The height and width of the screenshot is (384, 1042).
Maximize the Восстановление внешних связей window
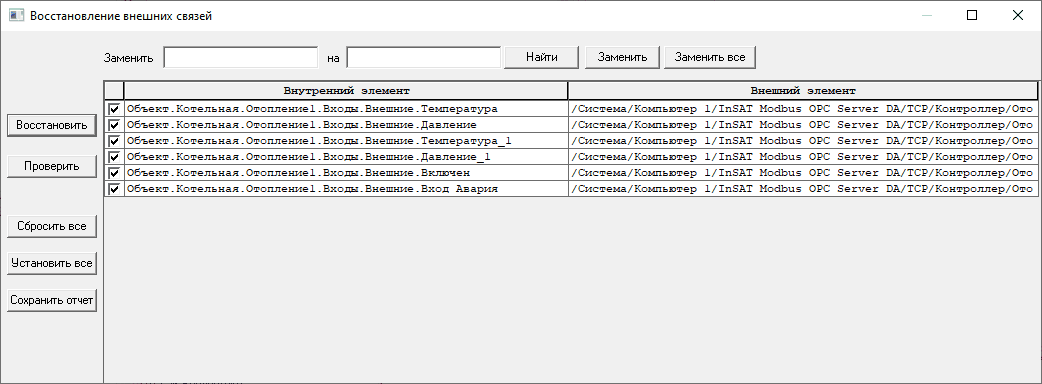[972, 15]
